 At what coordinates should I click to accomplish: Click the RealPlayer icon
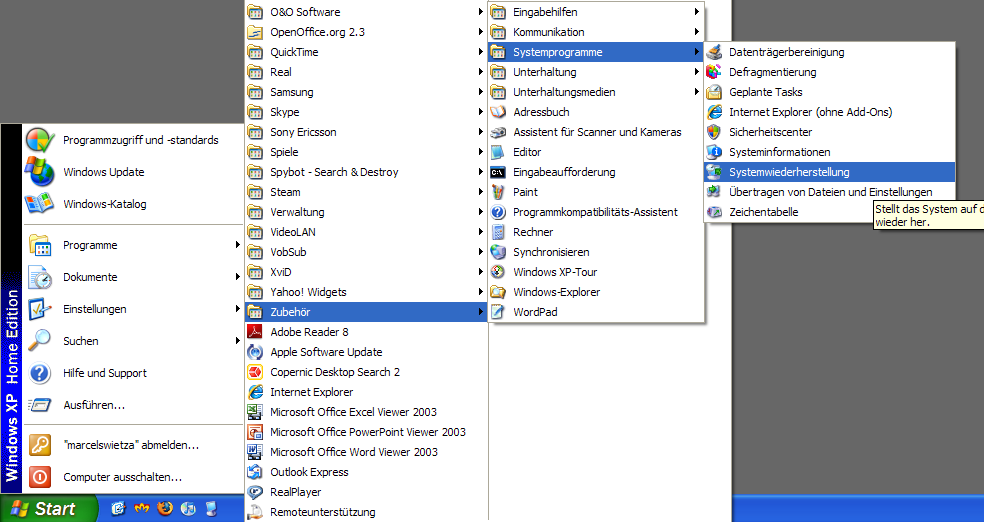[254, 492]
